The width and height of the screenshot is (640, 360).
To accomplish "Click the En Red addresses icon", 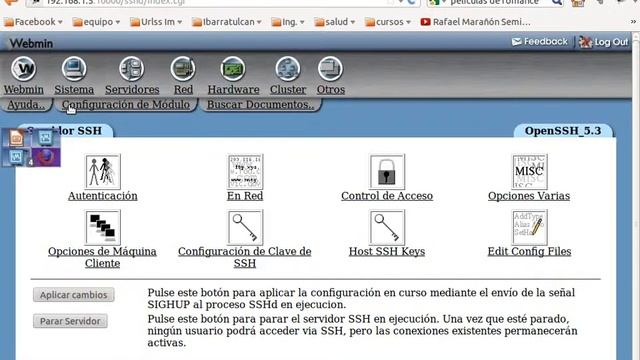I will (x=245, y=171).
